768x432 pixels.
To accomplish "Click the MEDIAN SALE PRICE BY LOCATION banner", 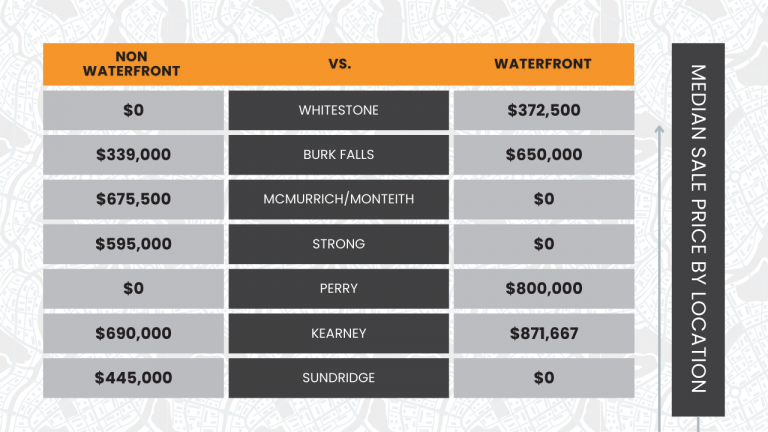I will coord(698,230).
